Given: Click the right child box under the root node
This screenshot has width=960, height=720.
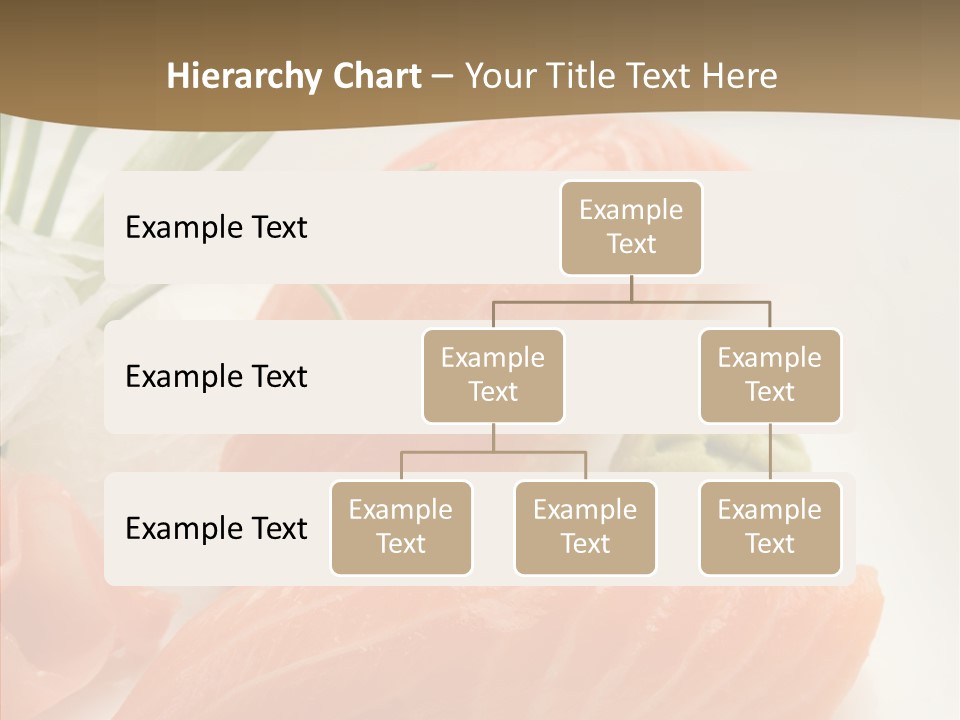Looking at the screenshot, I should 770,375.
